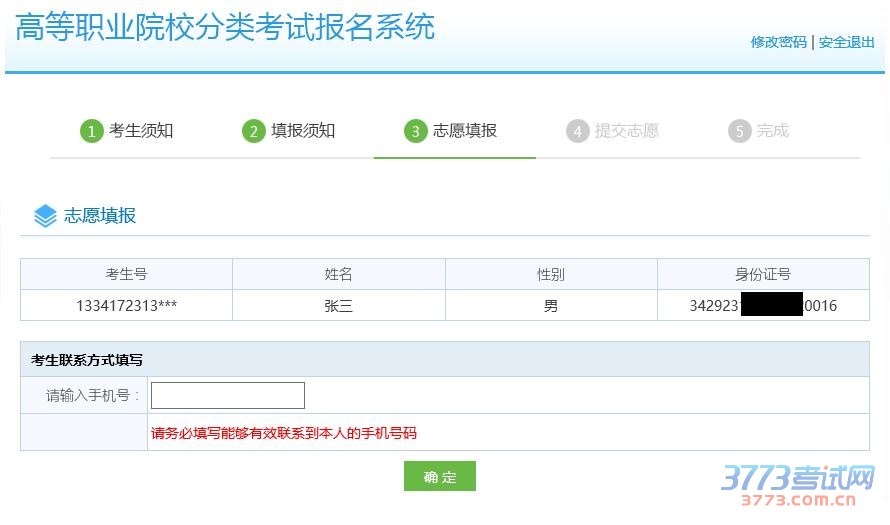The width and height of the screenshot is (890, 525).
Task: Click the 3773考试网 watermark logo
Action: coord(797,484)
